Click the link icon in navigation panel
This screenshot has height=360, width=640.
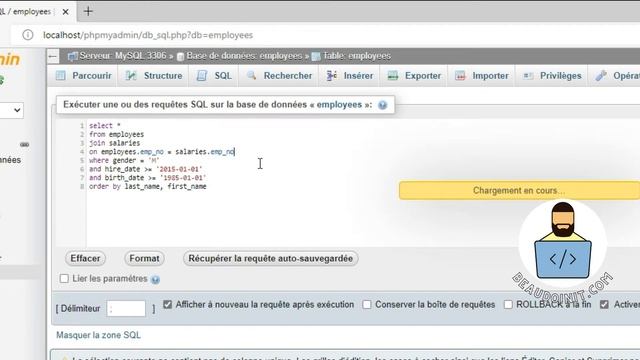[24, 144]
